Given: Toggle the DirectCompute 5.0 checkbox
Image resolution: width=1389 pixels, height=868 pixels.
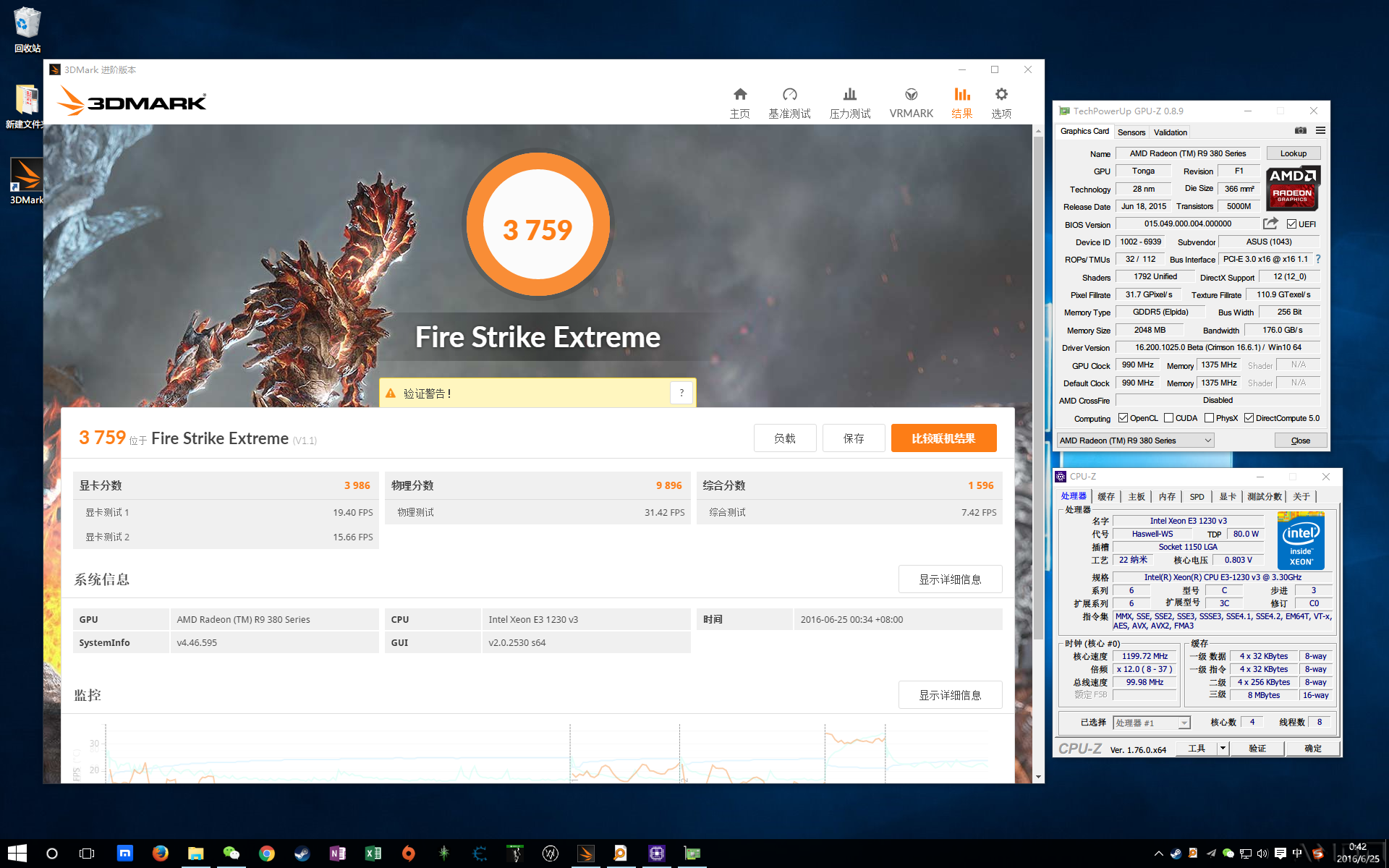Looking at the screenshot, I should pyautogui.click(x=1249, y=418).
